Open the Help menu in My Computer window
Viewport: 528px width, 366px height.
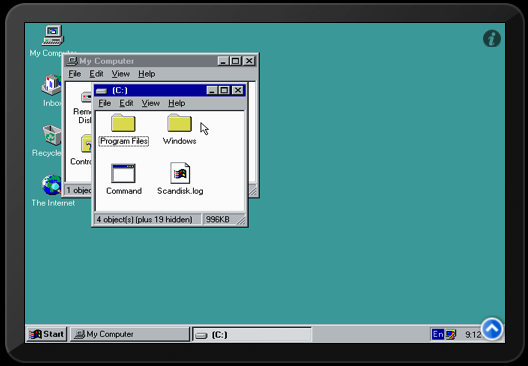click(146, 74)
